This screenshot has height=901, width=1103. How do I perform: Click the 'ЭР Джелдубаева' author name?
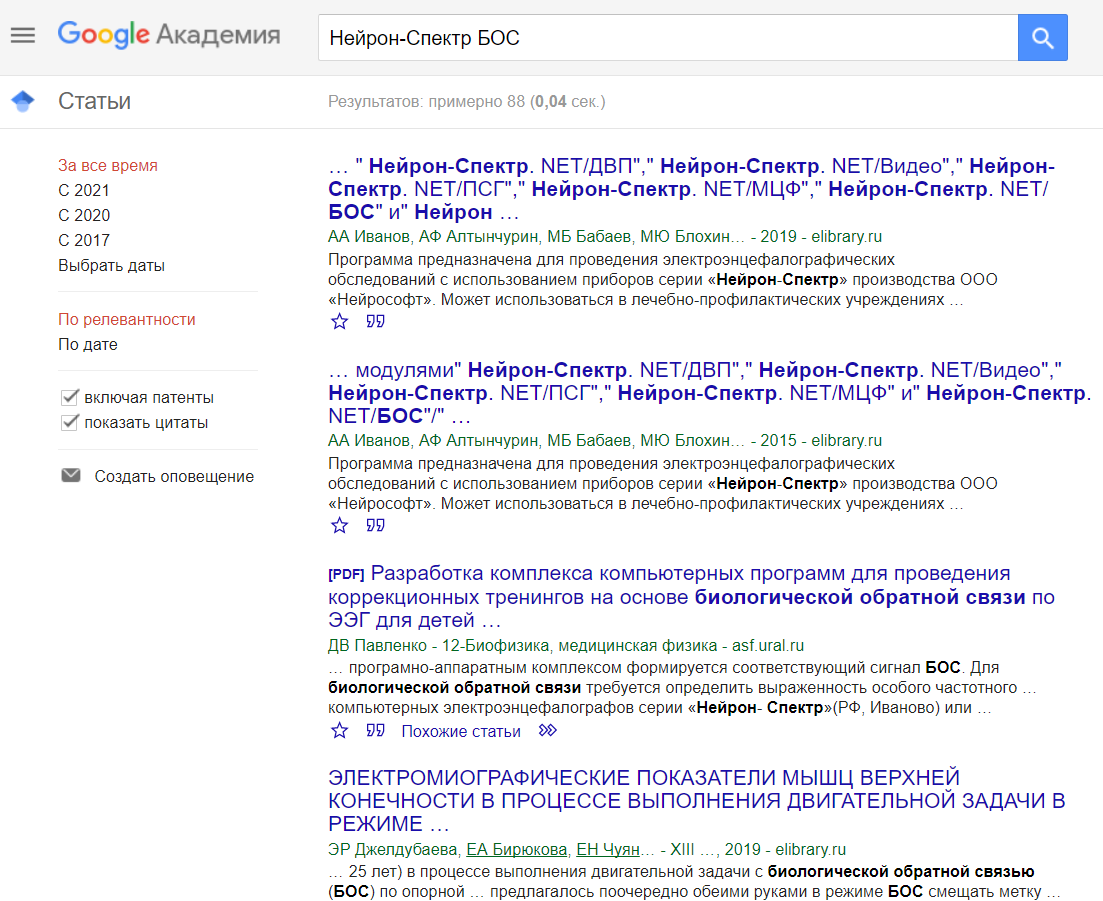tap(393, 850)
